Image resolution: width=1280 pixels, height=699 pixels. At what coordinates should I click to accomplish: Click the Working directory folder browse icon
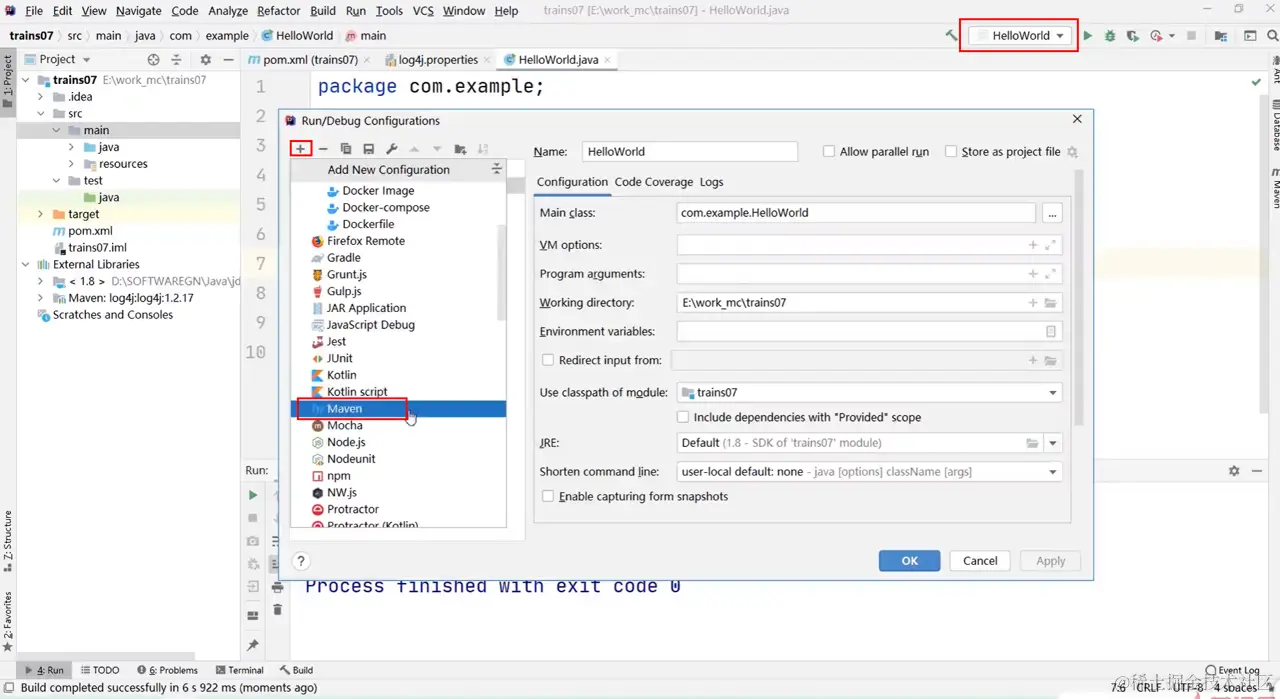point(1051,302)
